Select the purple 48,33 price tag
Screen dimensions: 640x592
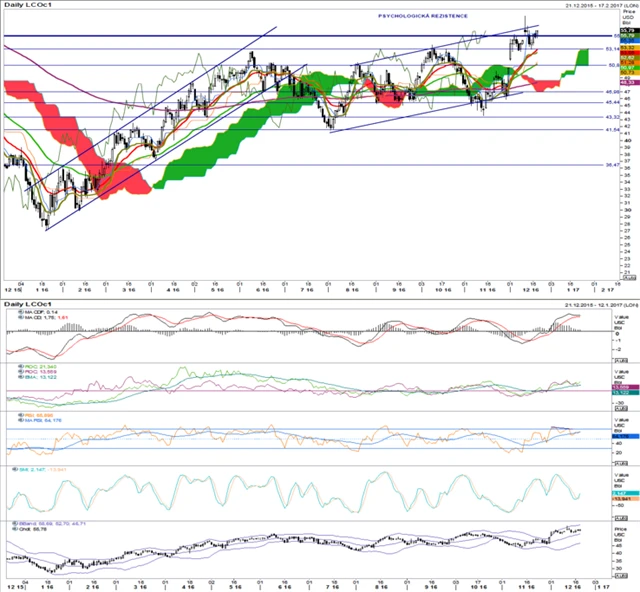pyautogui.click(x=629, y=82)
